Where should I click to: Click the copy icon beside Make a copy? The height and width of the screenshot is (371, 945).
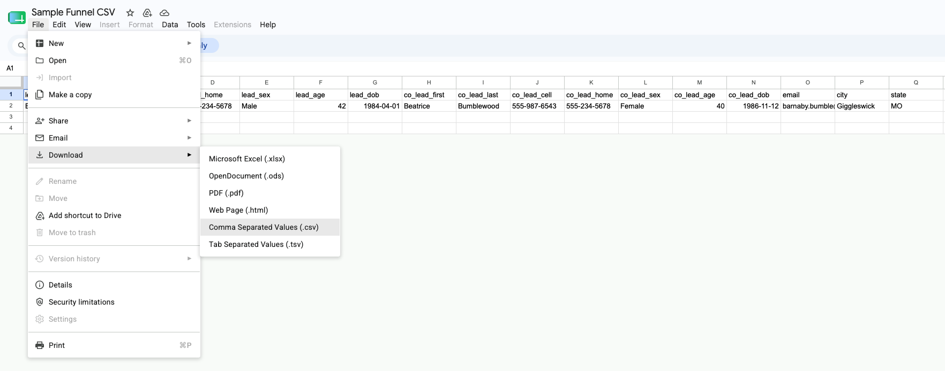pos(40,95)
